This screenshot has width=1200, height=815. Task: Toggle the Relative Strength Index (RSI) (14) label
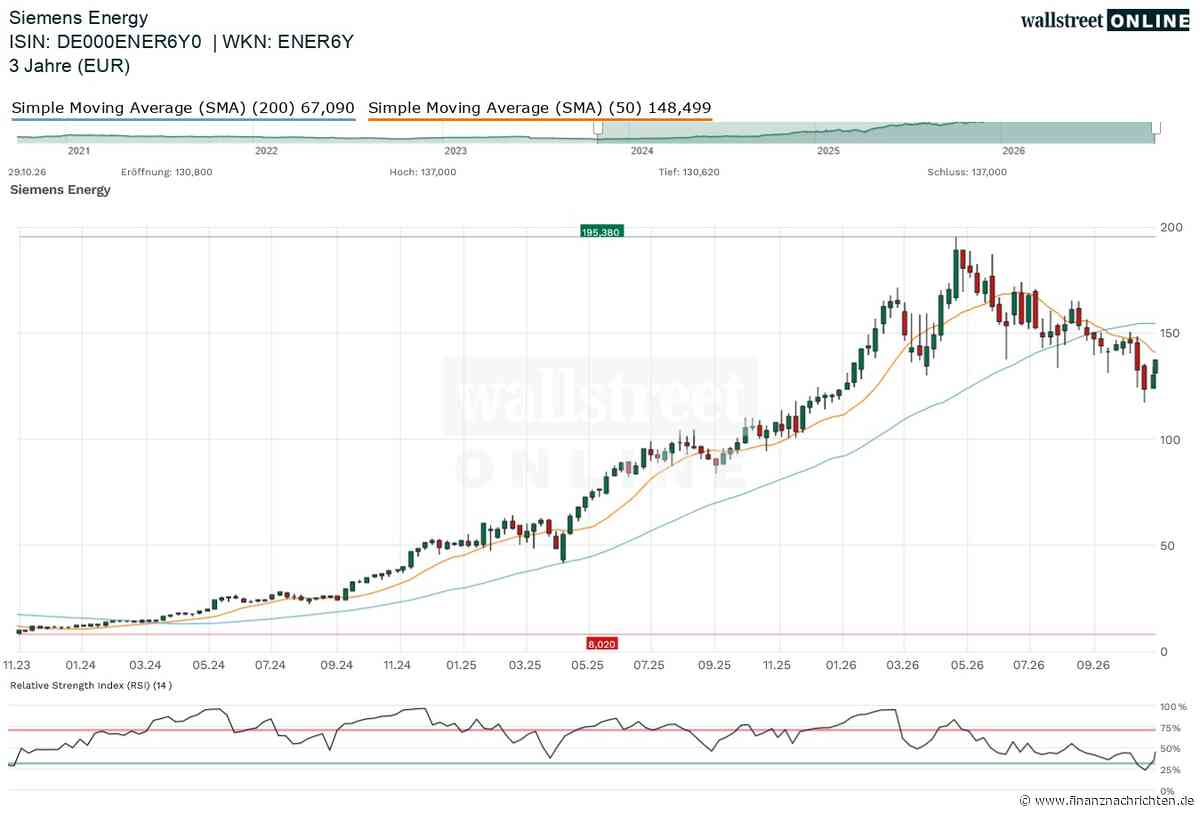point(91,686)
